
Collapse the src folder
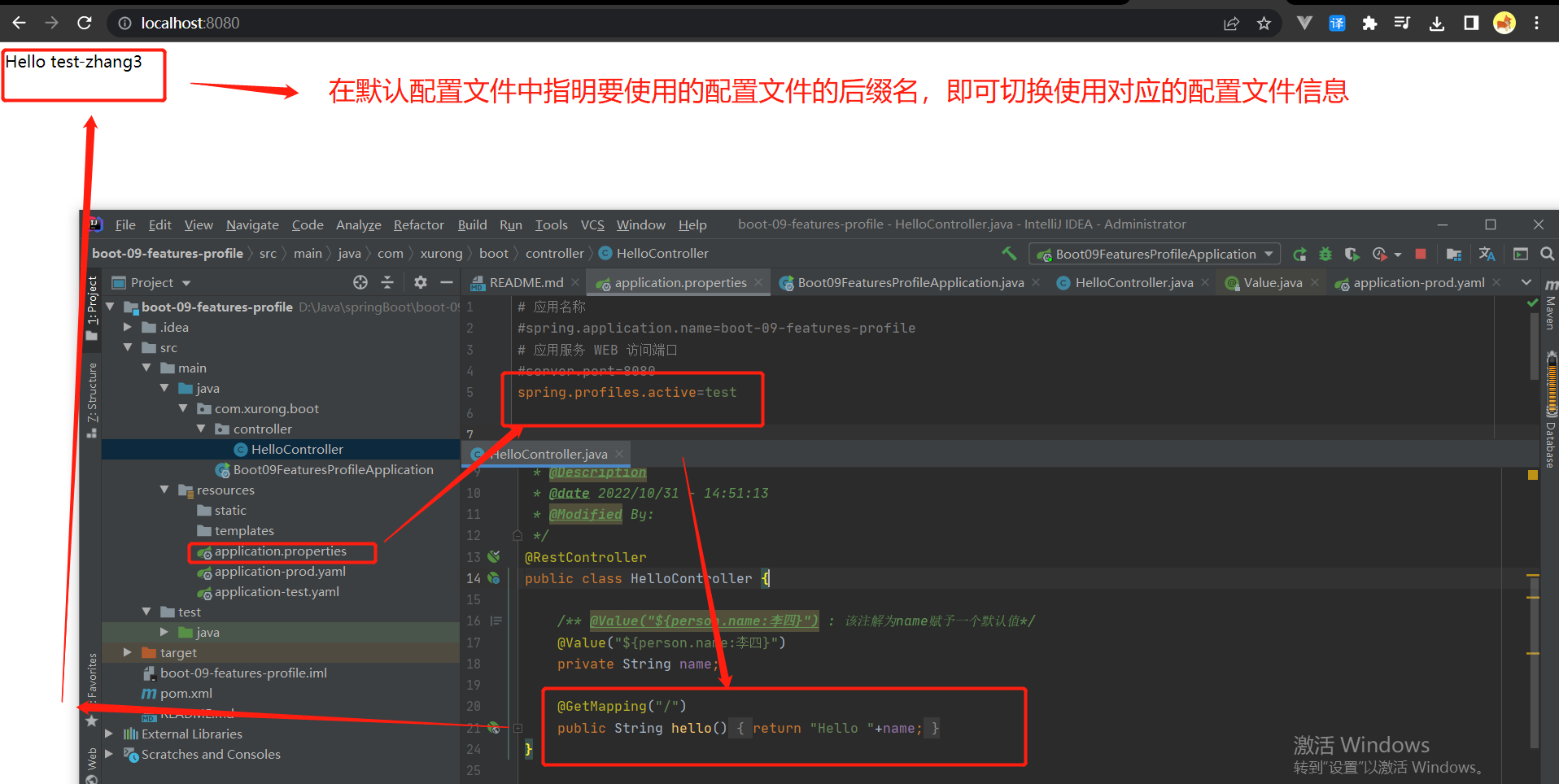point(128,347)
